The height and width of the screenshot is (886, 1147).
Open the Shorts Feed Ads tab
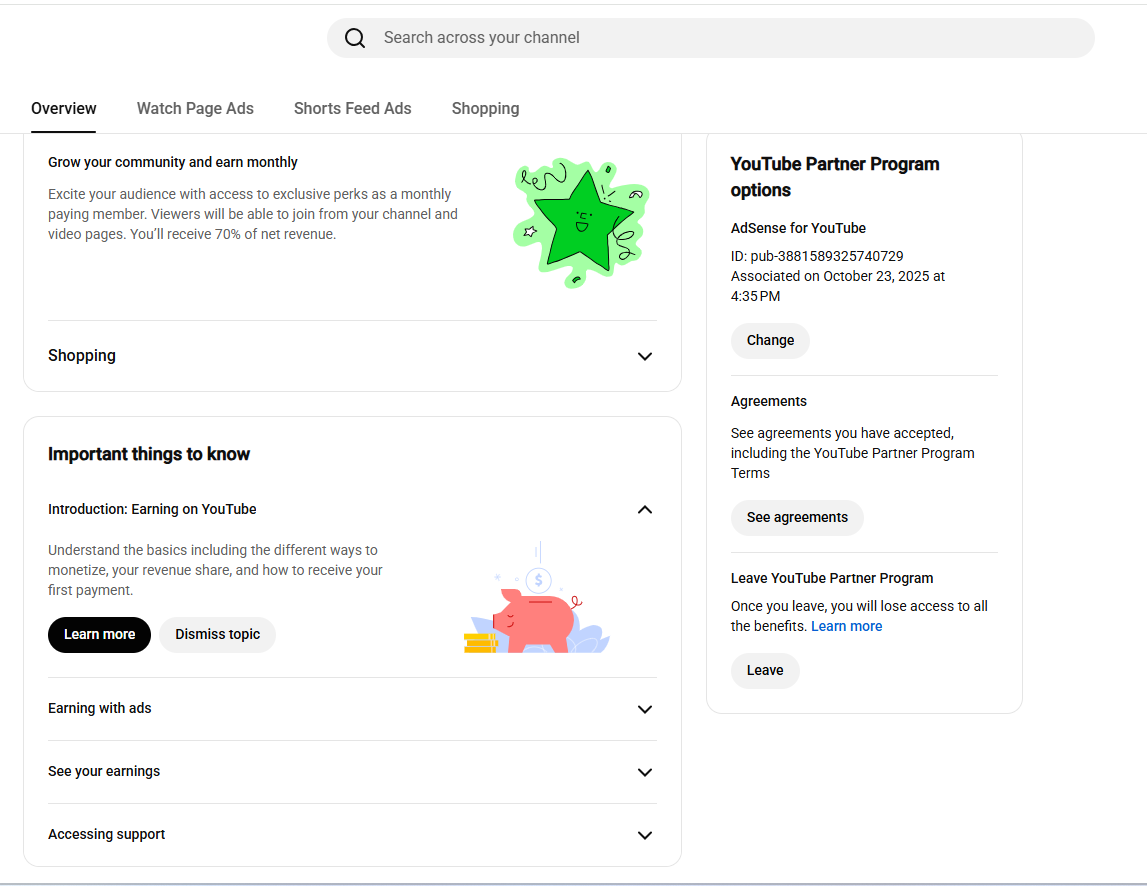click(x=353, y=108)
